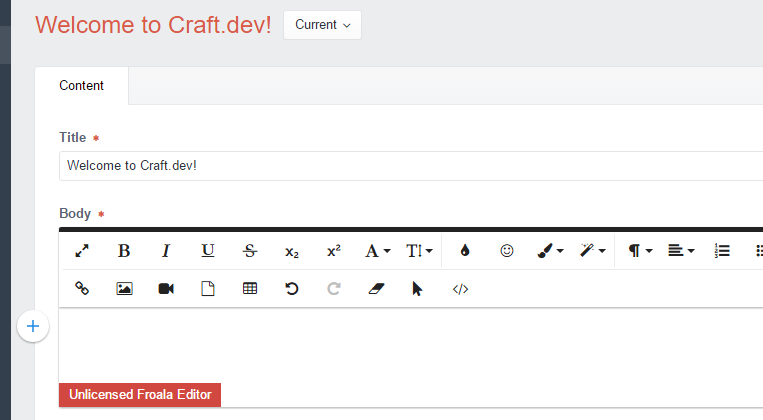Apply superscript formatting
This screenshot has height=420, width=763.
334,251
